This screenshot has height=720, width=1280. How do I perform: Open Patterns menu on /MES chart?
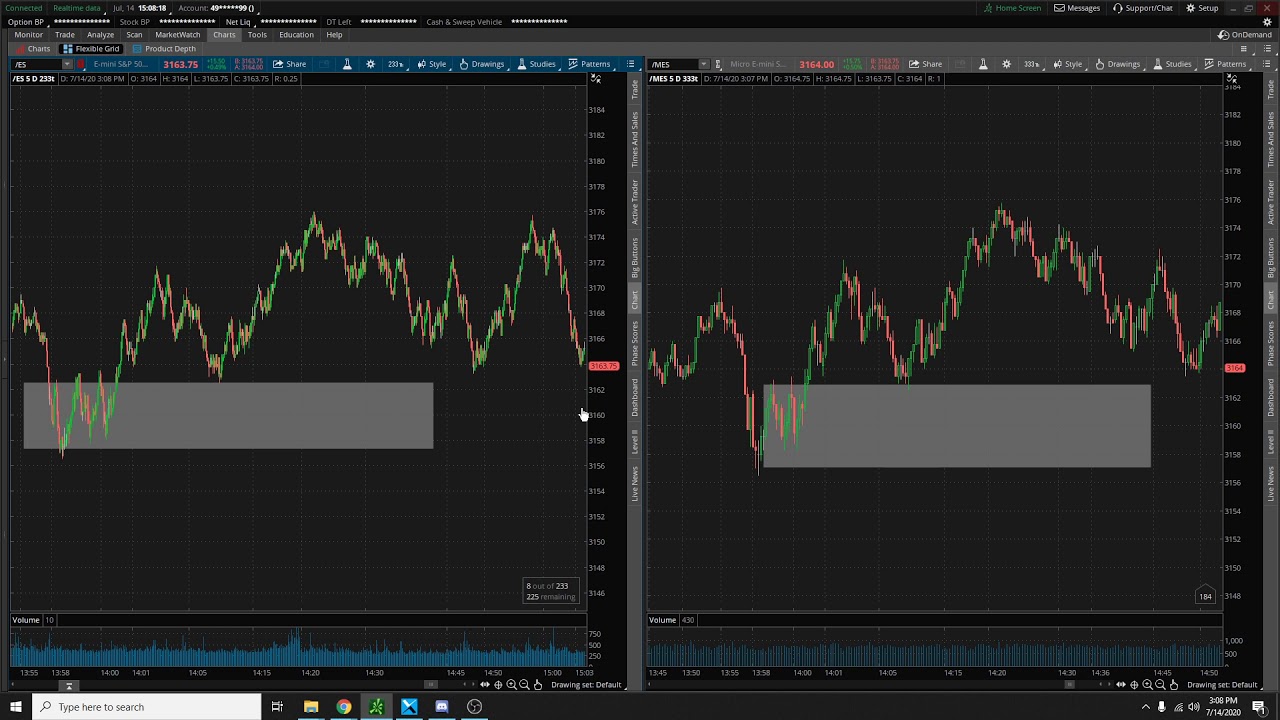point(1226,64)
